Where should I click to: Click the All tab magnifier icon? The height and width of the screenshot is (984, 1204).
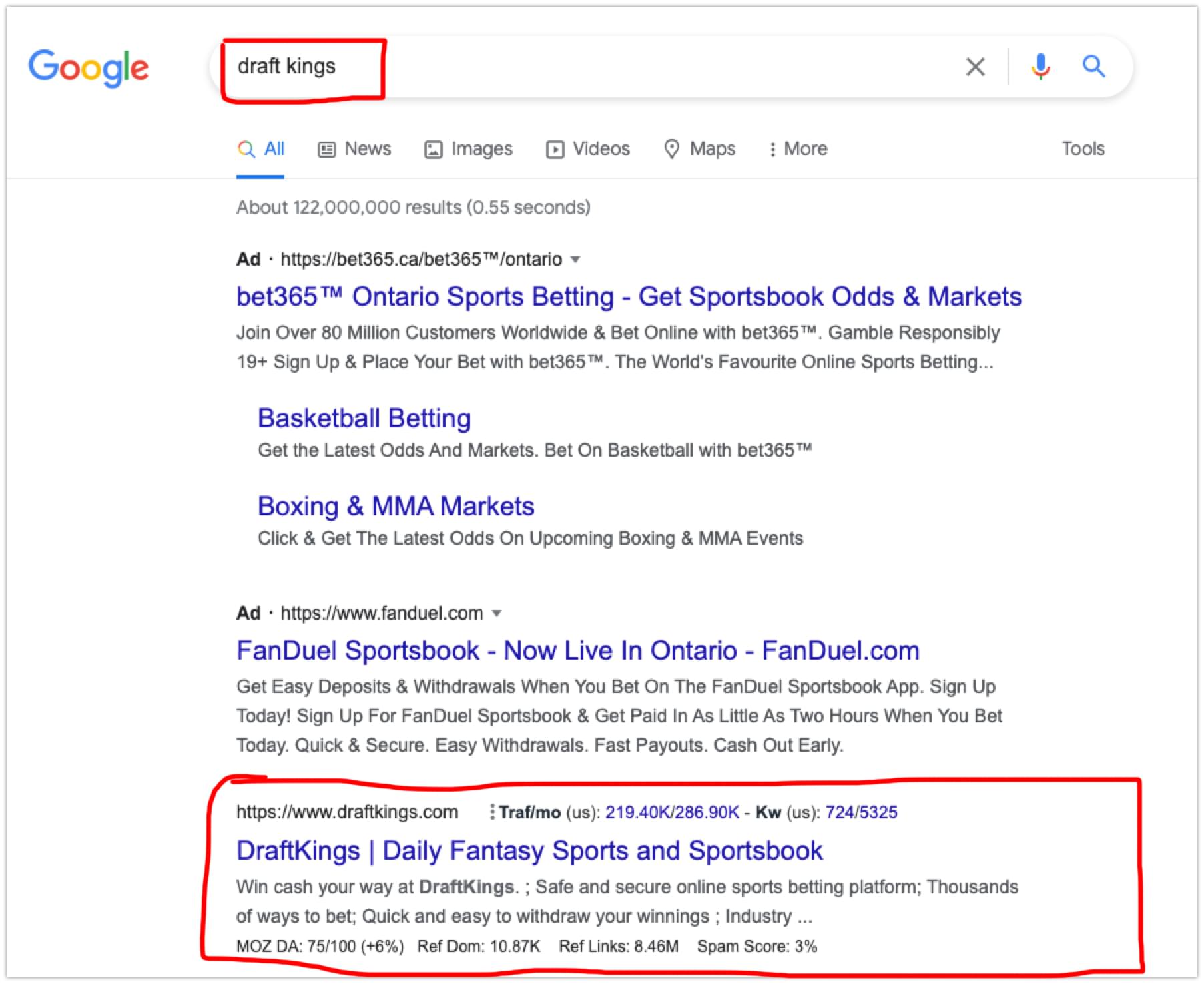click(x=246, y=149)
